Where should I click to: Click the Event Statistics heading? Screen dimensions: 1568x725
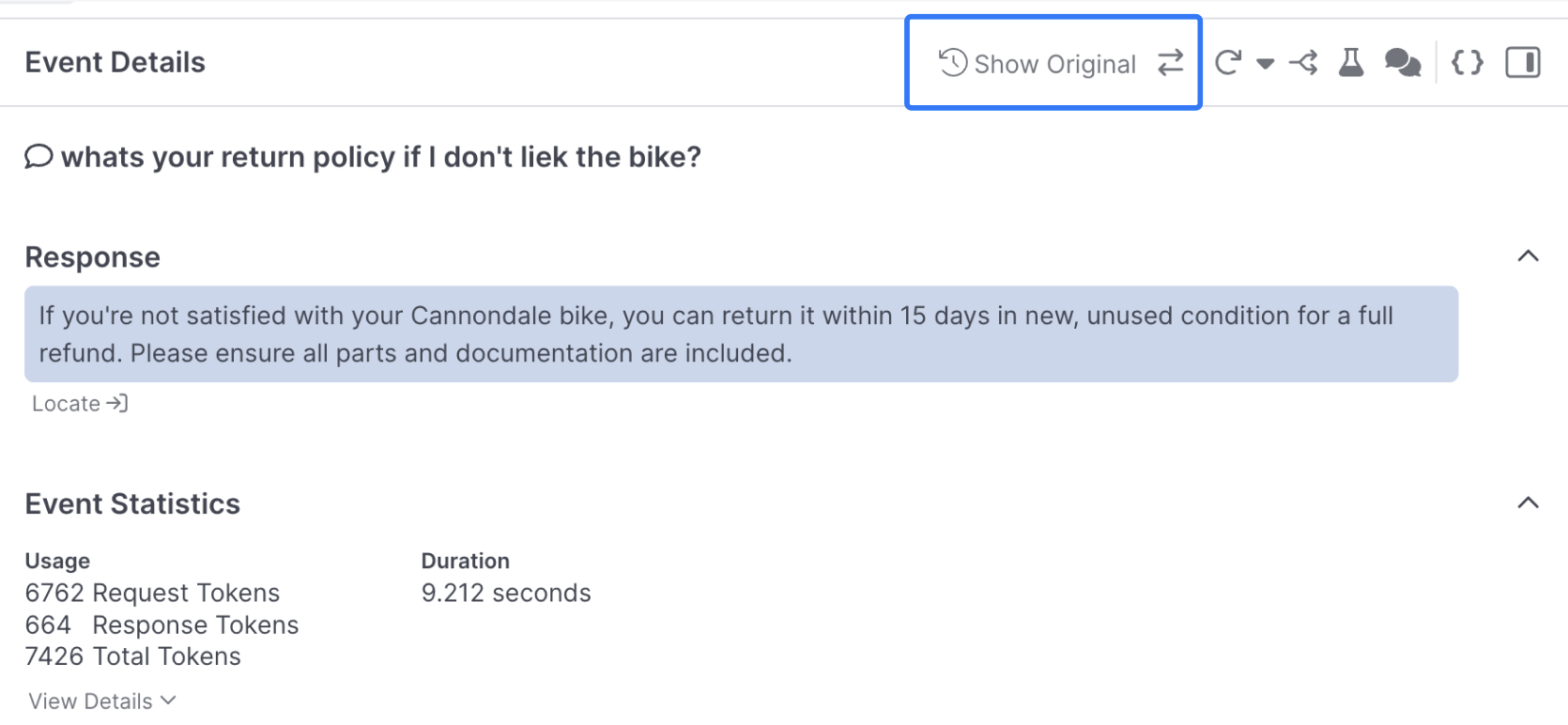click(x=132, y=504)
